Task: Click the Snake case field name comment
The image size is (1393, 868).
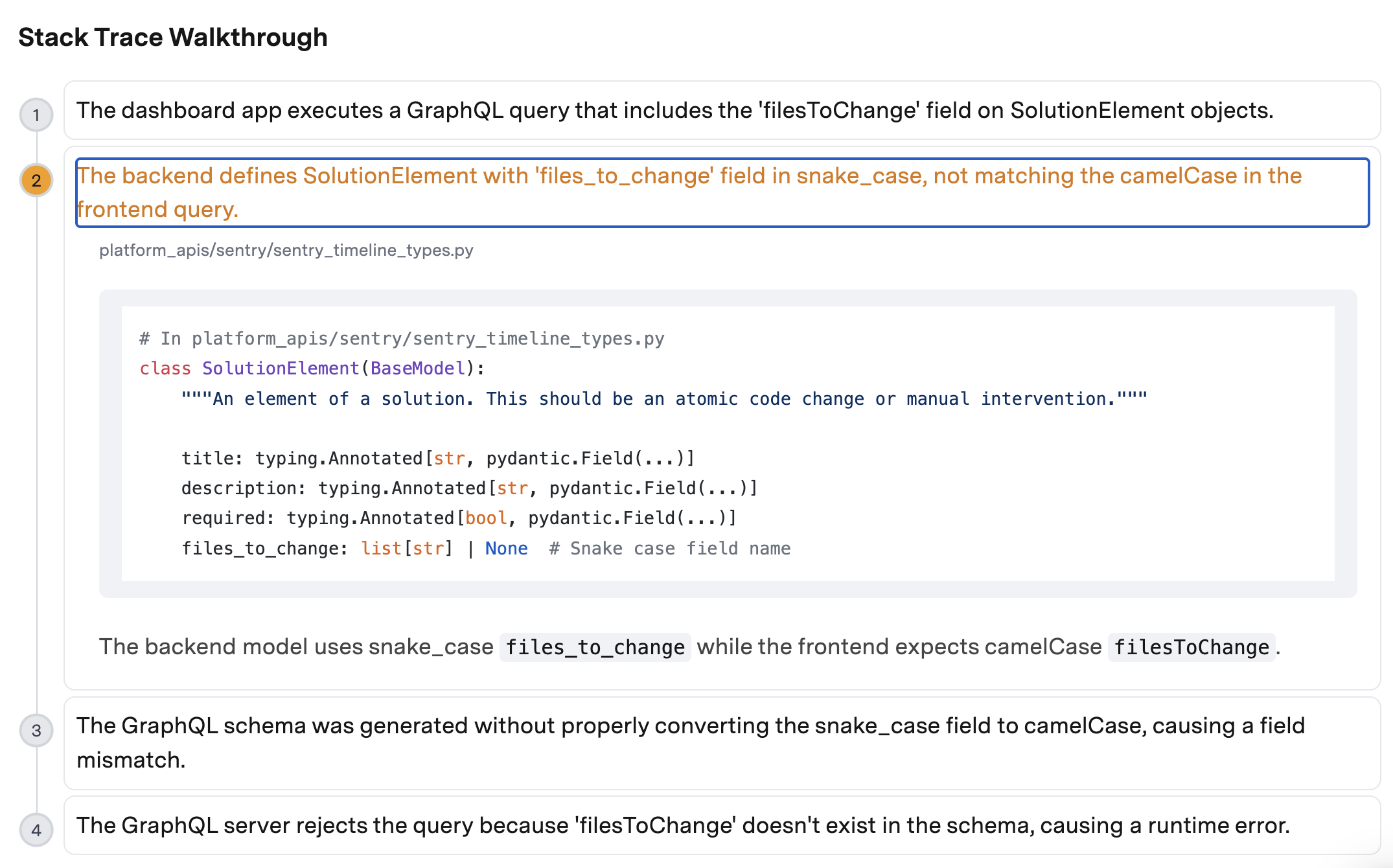Action: point(669,548)
